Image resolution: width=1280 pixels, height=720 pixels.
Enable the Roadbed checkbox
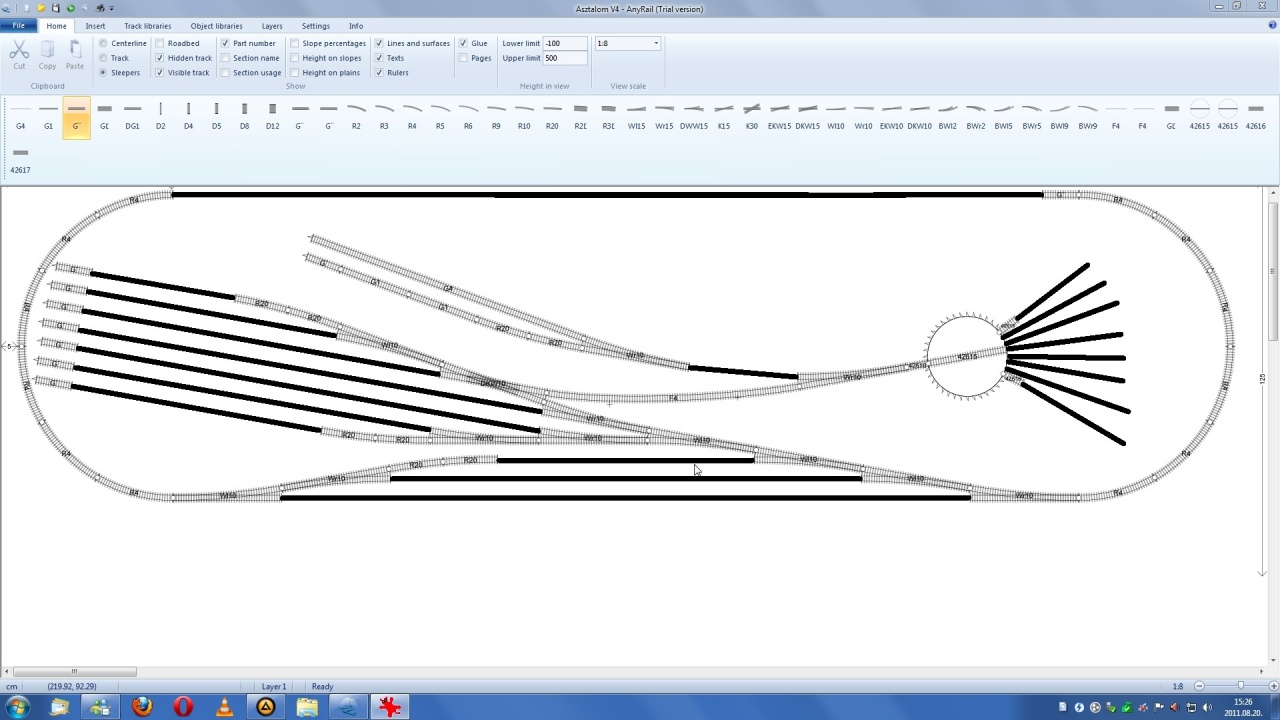coord(160,44)
